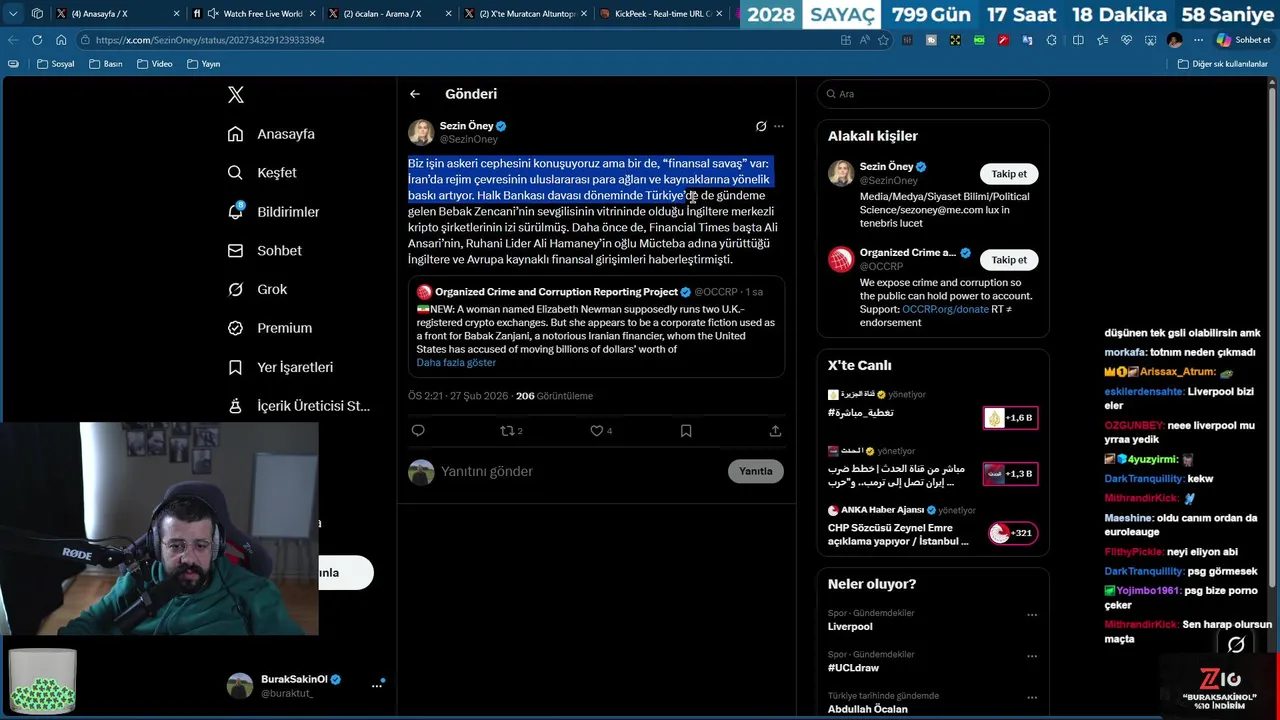Reply to post with comment icon
Viewport: 1280px width, 720px height.
point(418,431)
